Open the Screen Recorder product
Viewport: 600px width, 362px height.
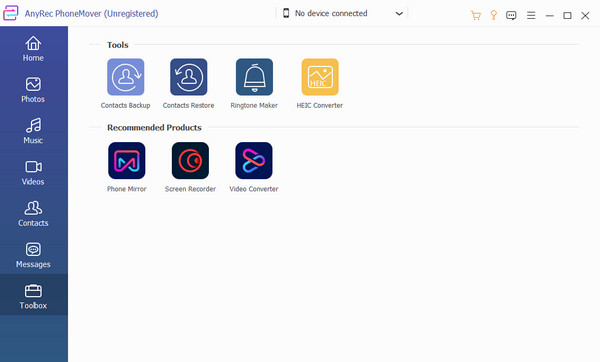click(190, 161)
